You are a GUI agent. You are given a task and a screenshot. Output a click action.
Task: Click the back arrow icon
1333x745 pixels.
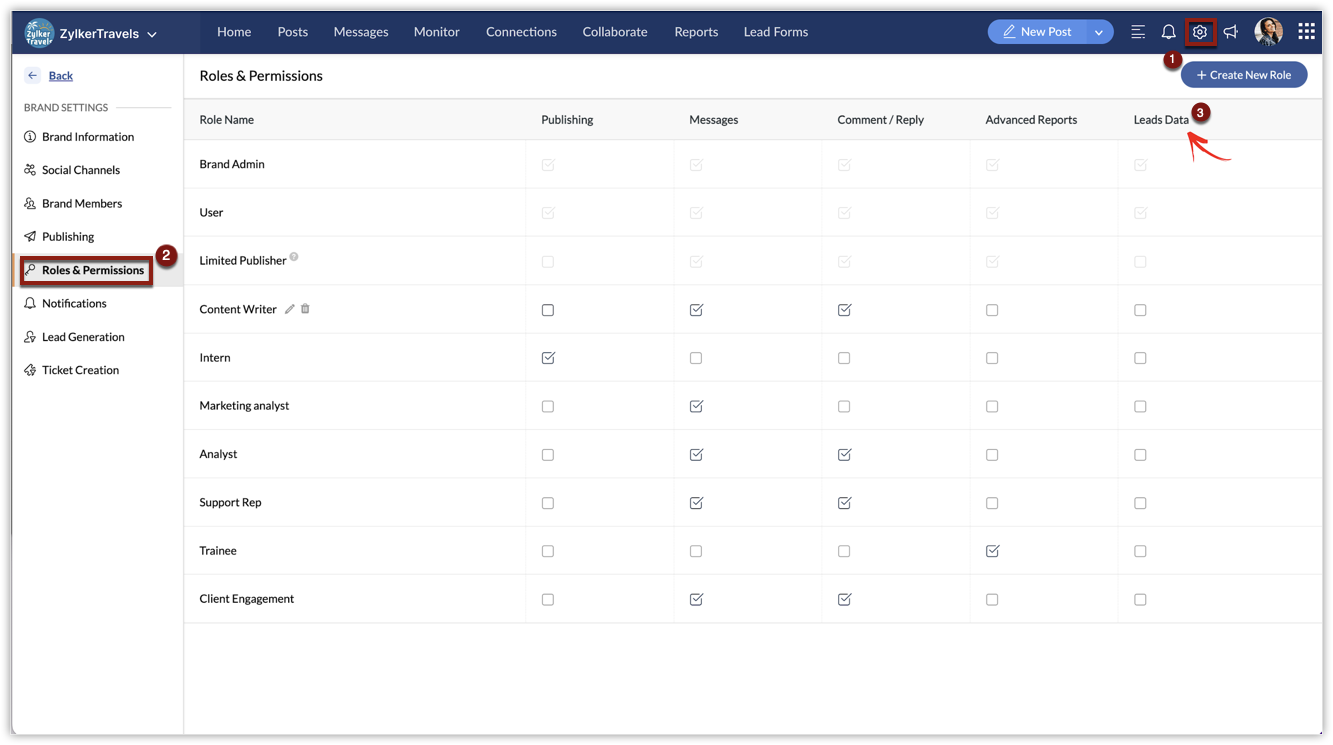tap(33, 76)
